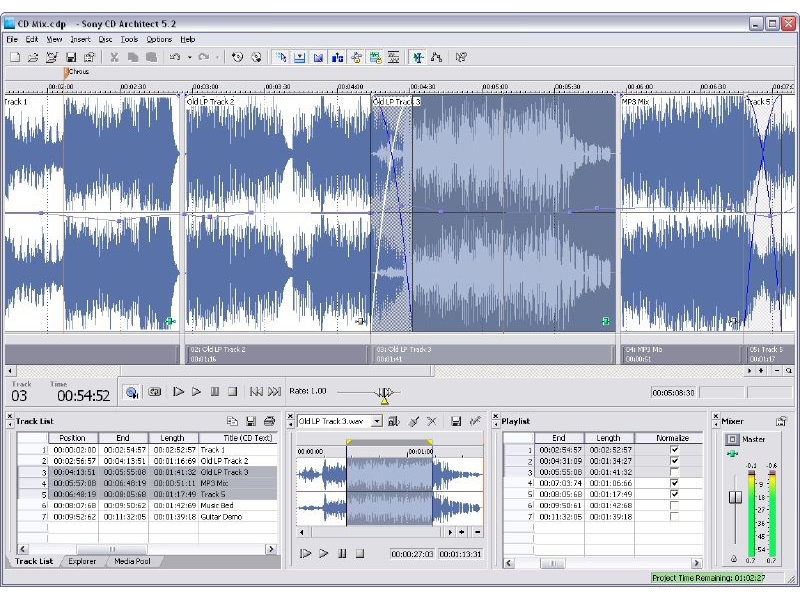Click the Cut scissors icon
The width and height of the screenshot is (800, 600).
[x=114, y=57]
